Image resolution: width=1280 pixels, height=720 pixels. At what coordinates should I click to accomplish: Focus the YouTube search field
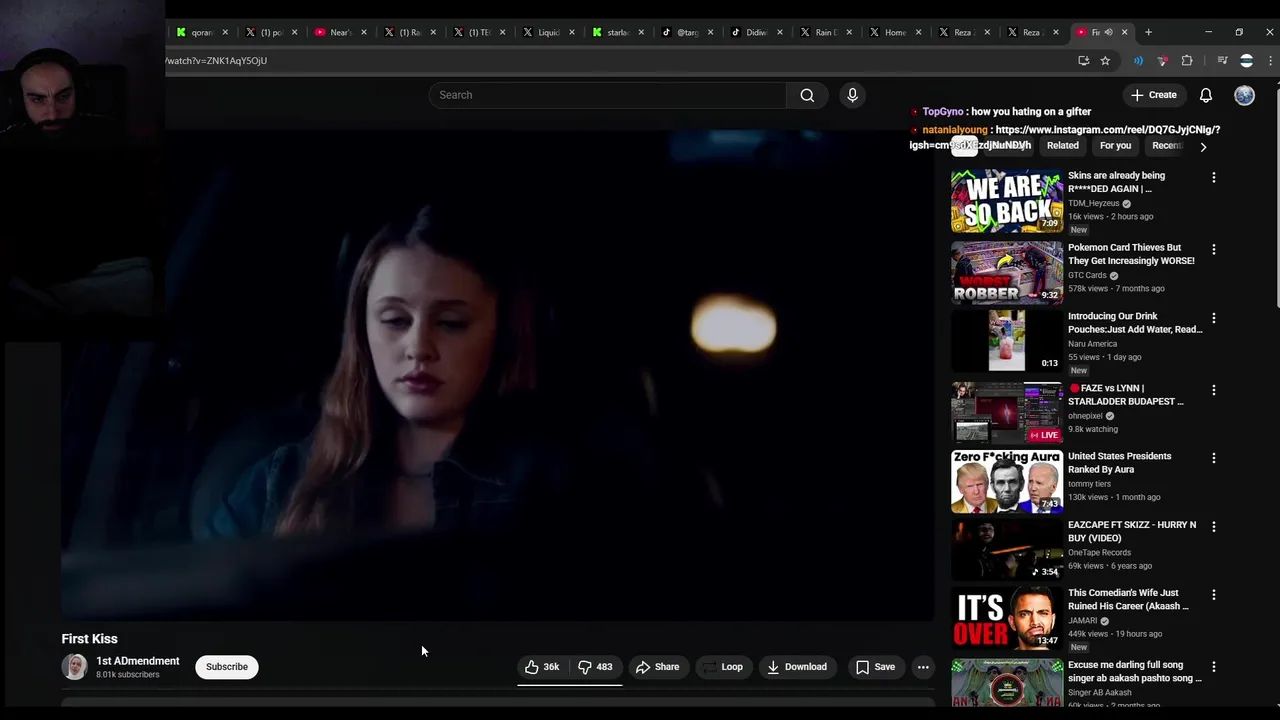pyautogui.click(x=608, y=95)
